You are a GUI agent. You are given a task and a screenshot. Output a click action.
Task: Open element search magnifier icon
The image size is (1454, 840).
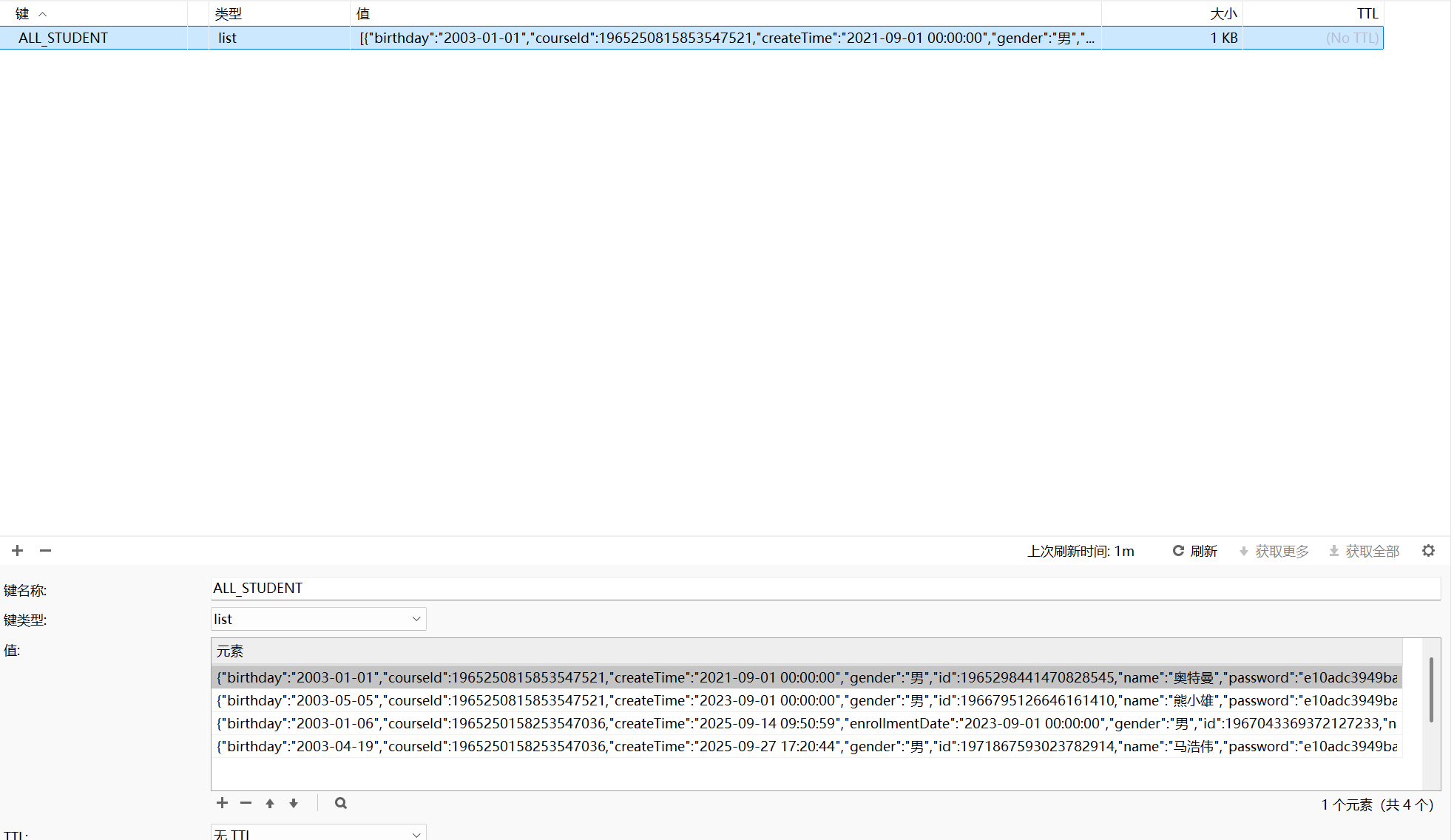[340, 803]
